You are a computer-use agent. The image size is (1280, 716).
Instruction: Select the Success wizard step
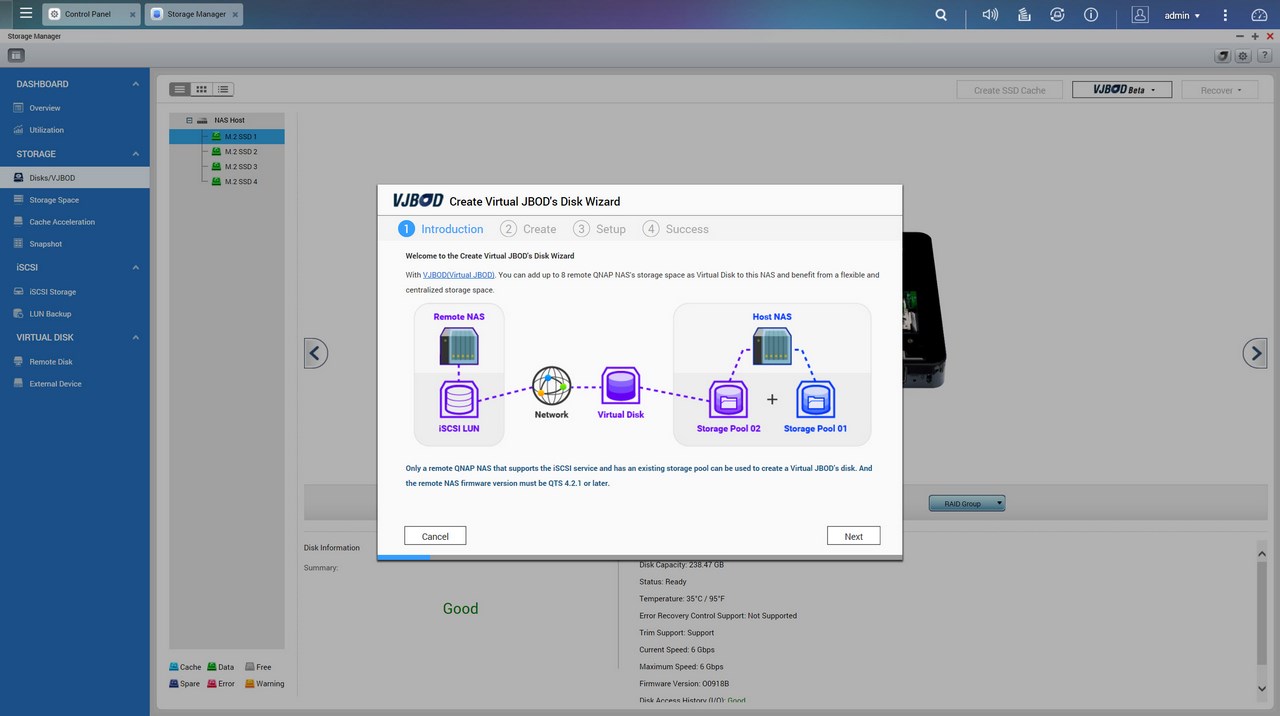tap(676, 229)
